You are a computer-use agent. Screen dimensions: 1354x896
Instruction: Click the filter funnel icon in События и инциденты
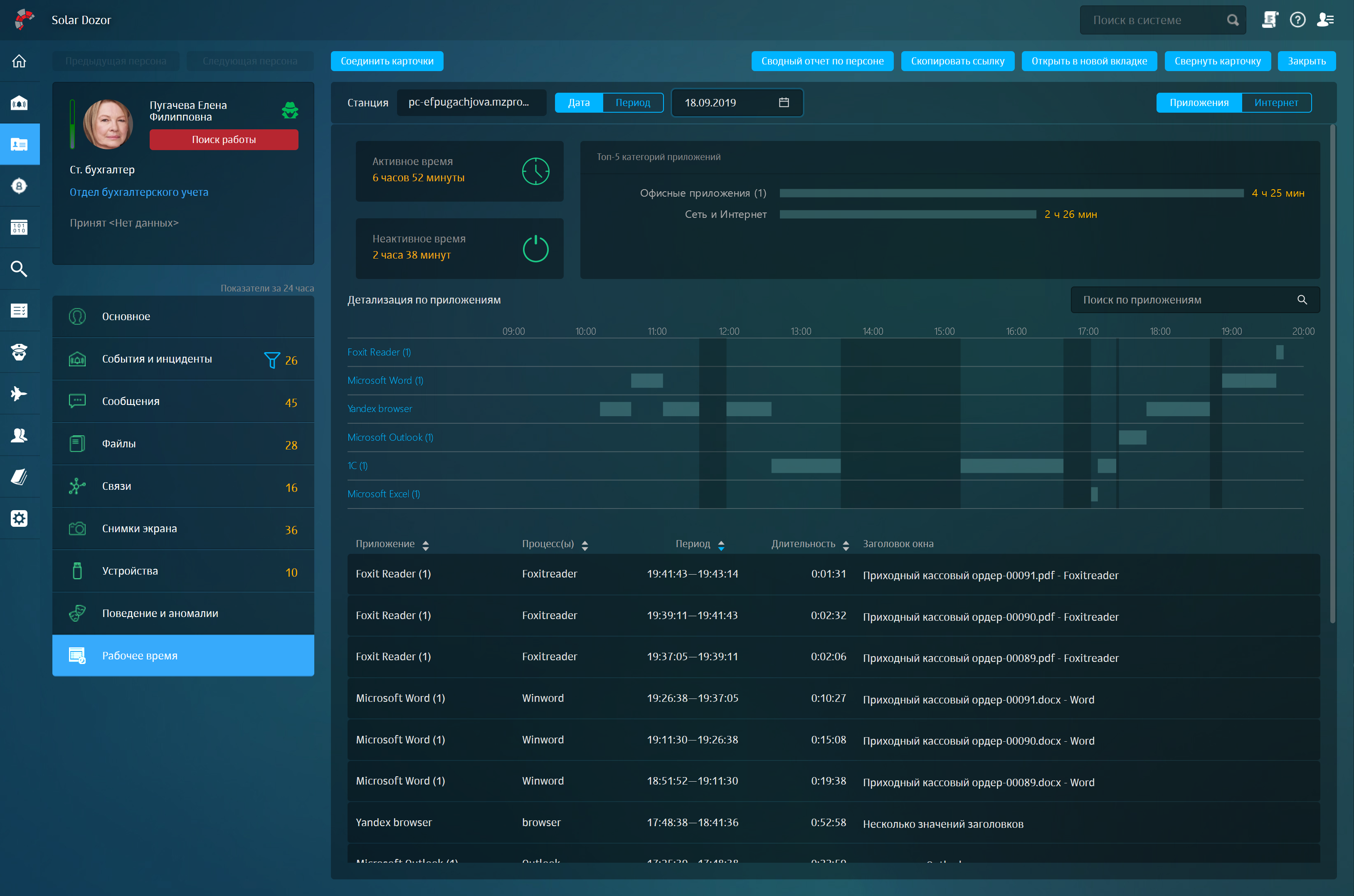pos(272,360)
